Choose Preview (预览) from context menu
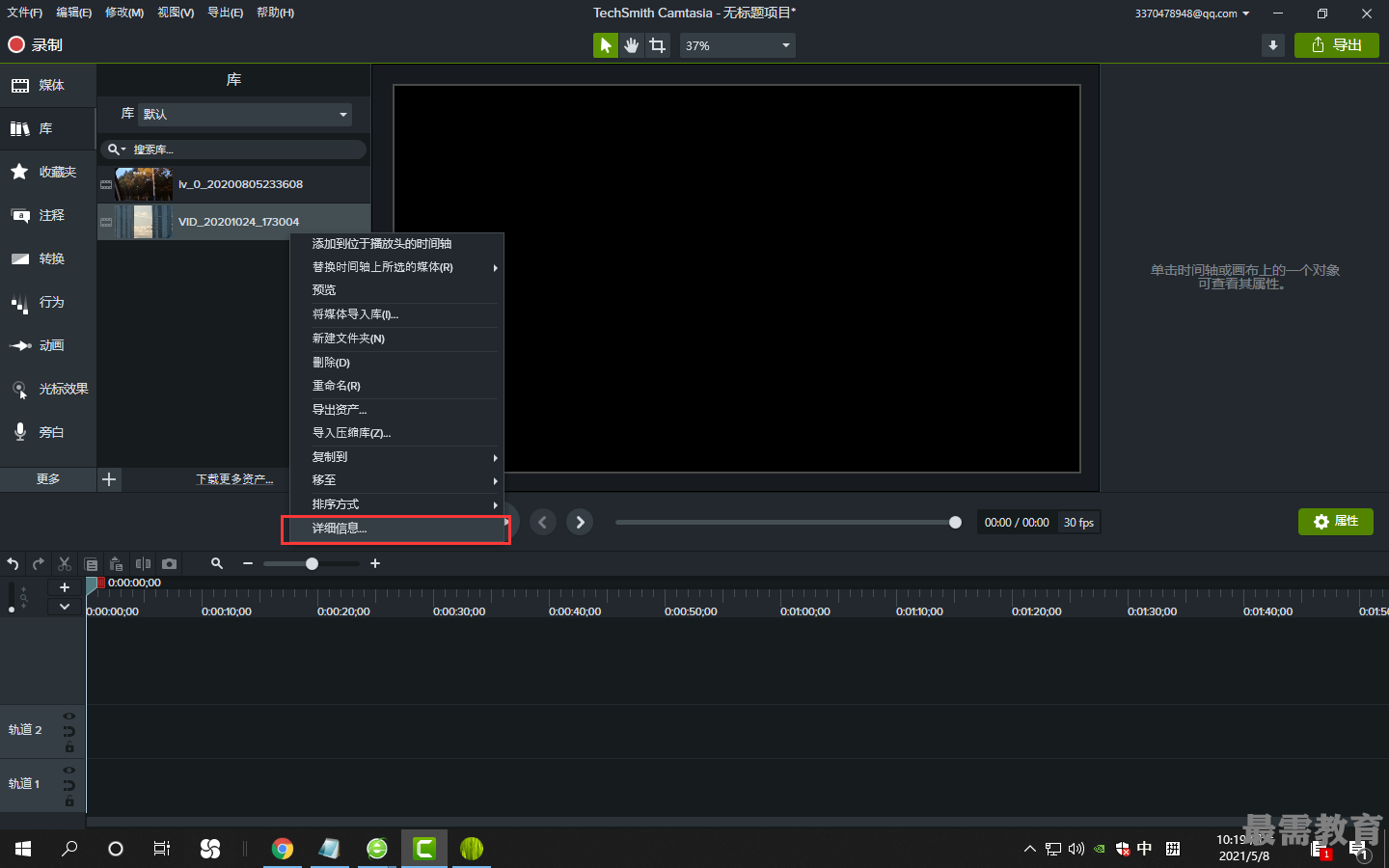Image resolution: width=1389 pixels, height=868 pixels. (396, 290)
